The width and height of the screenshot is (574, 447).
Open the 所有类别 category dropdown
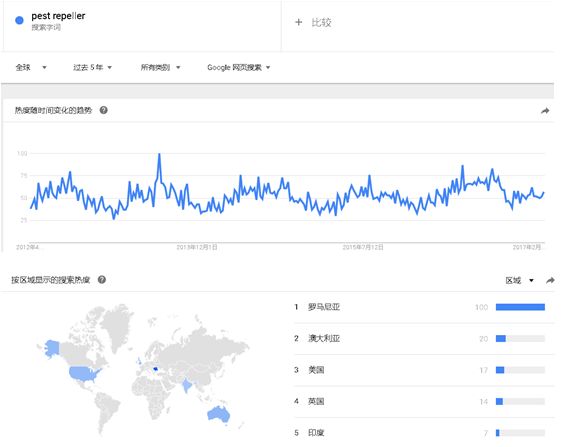click(160, 67)
